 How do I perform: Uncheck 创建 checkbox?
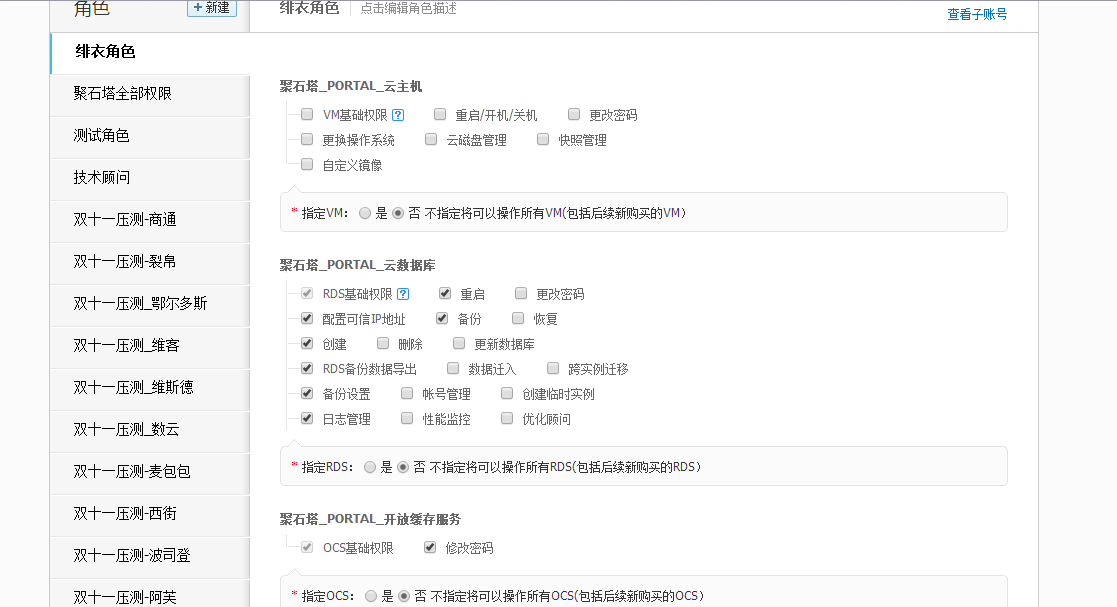[307, 343]
